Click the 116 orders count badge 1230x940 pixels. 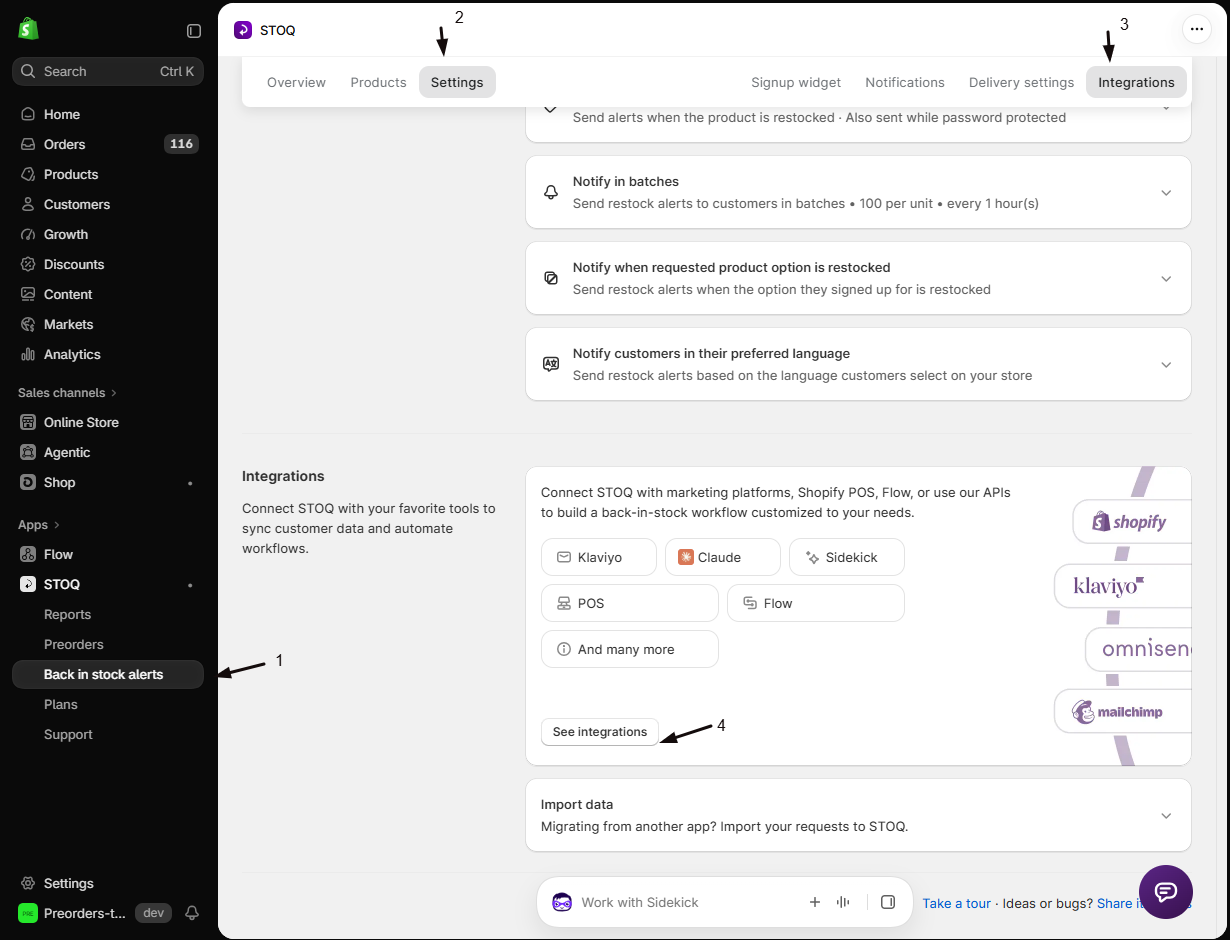tap(181, 144)
